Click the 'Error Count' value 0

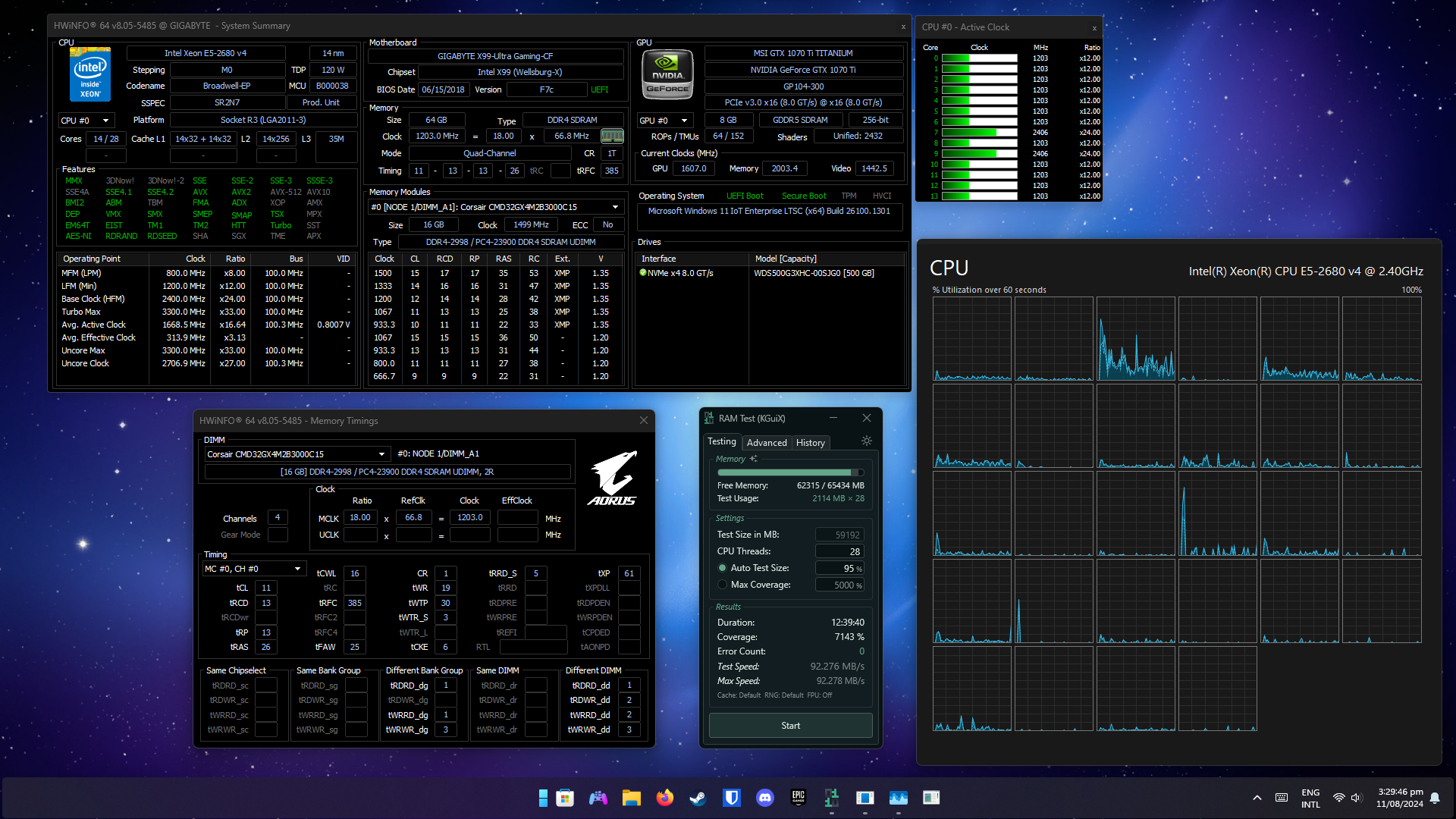[x=861, y=651]
